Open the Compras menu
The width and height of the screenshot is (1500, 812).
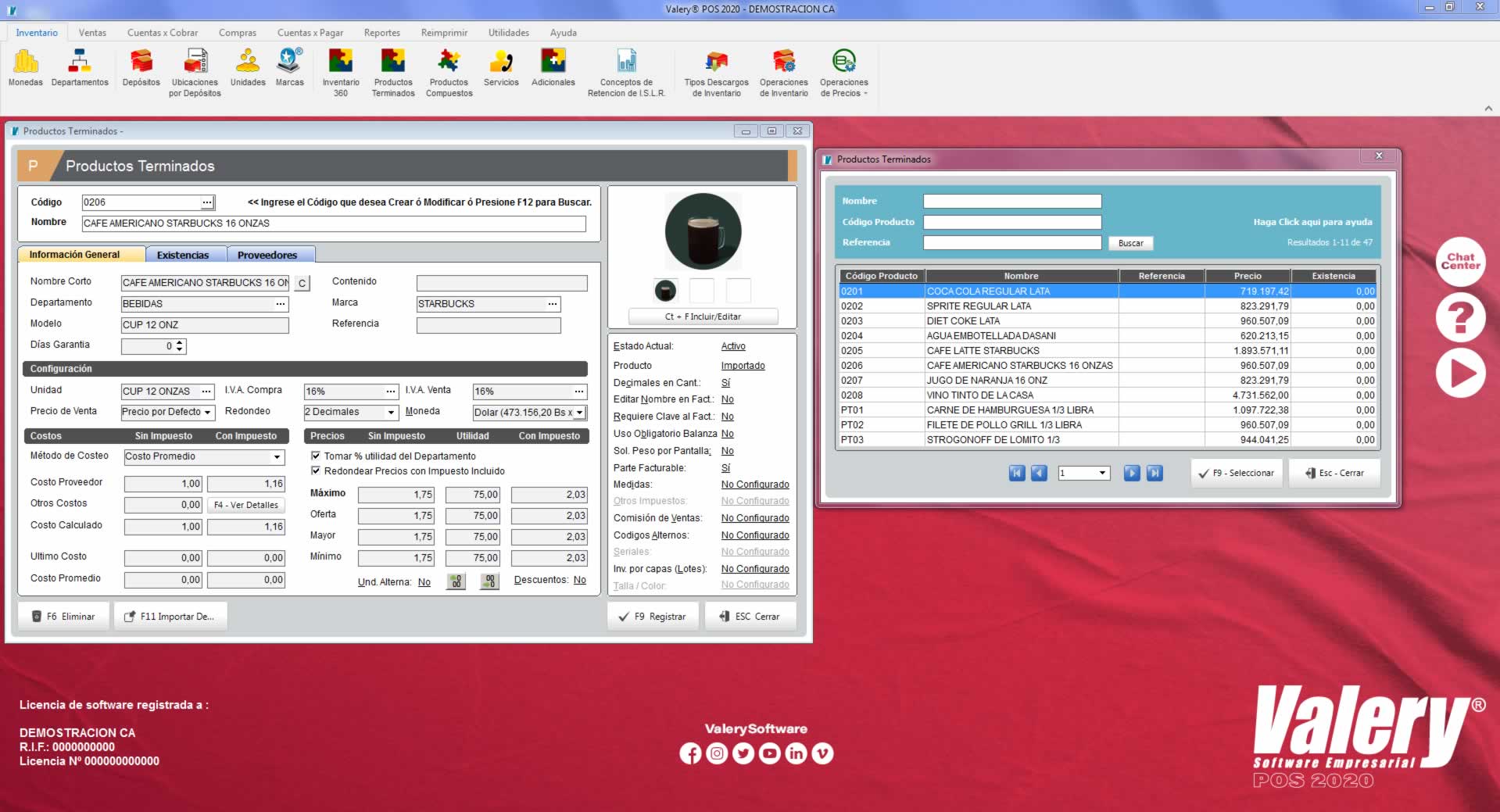pyautogui.click(x=238, y=33)
